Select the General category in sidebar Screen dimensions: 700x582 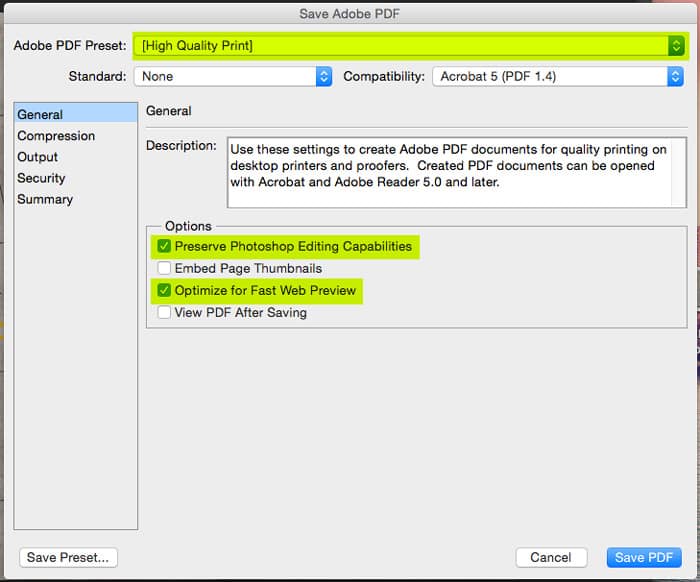75,114
